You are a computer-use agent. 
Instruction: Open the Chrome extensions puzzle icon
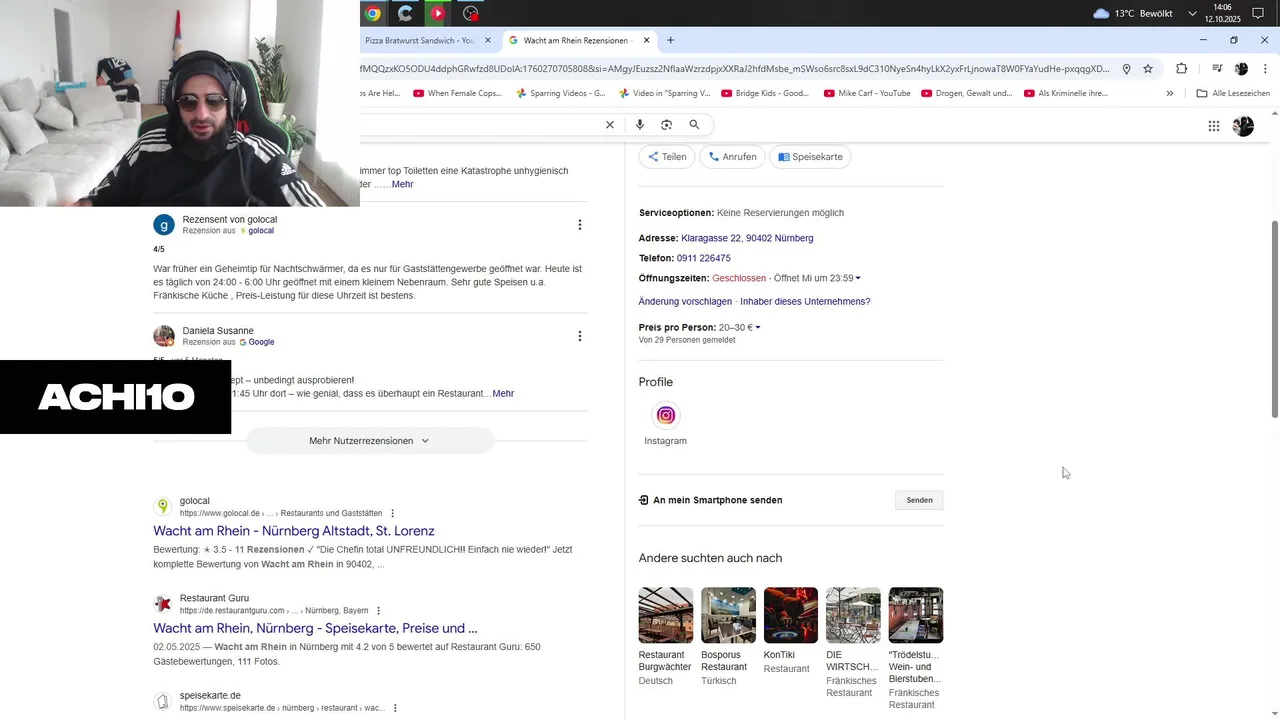pos(1182,69)
